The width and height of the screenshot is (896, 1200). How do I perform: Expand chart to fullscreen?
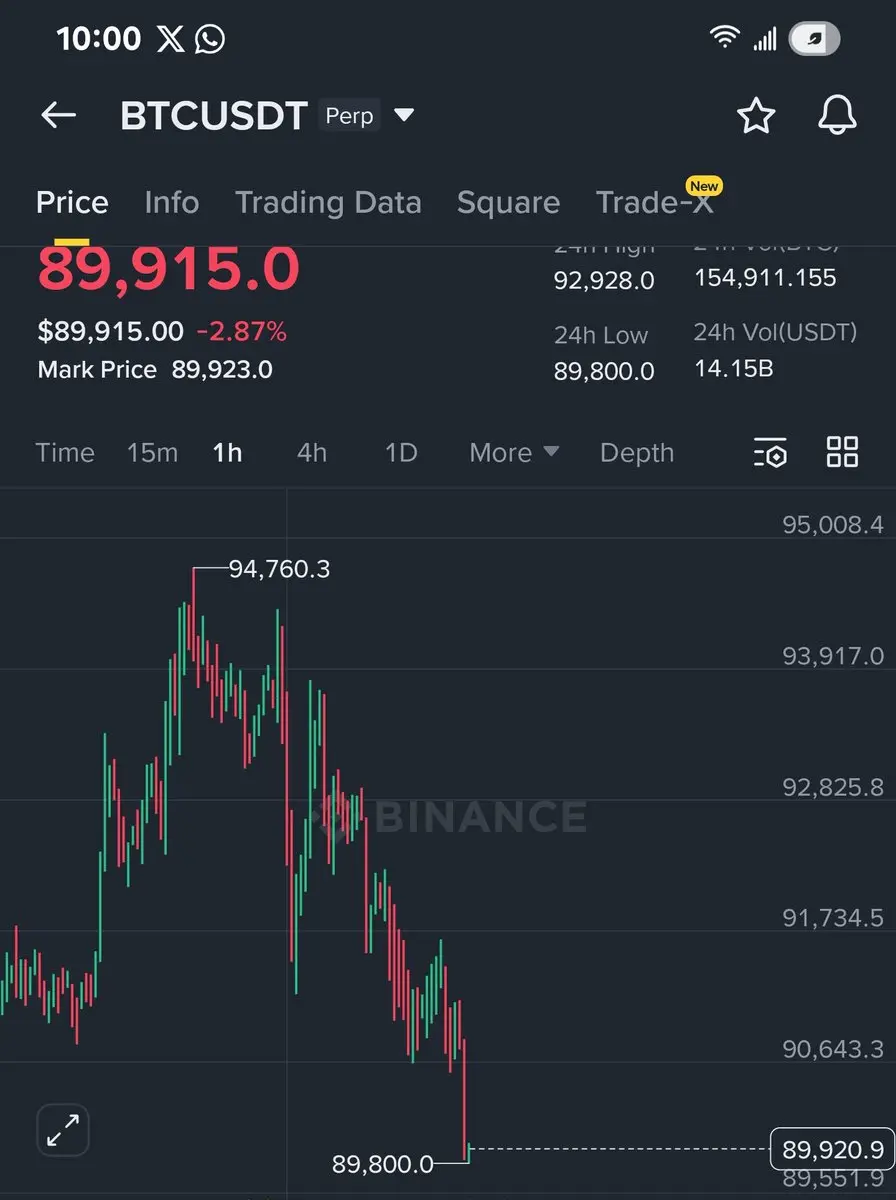click(x=64, y=1131)
